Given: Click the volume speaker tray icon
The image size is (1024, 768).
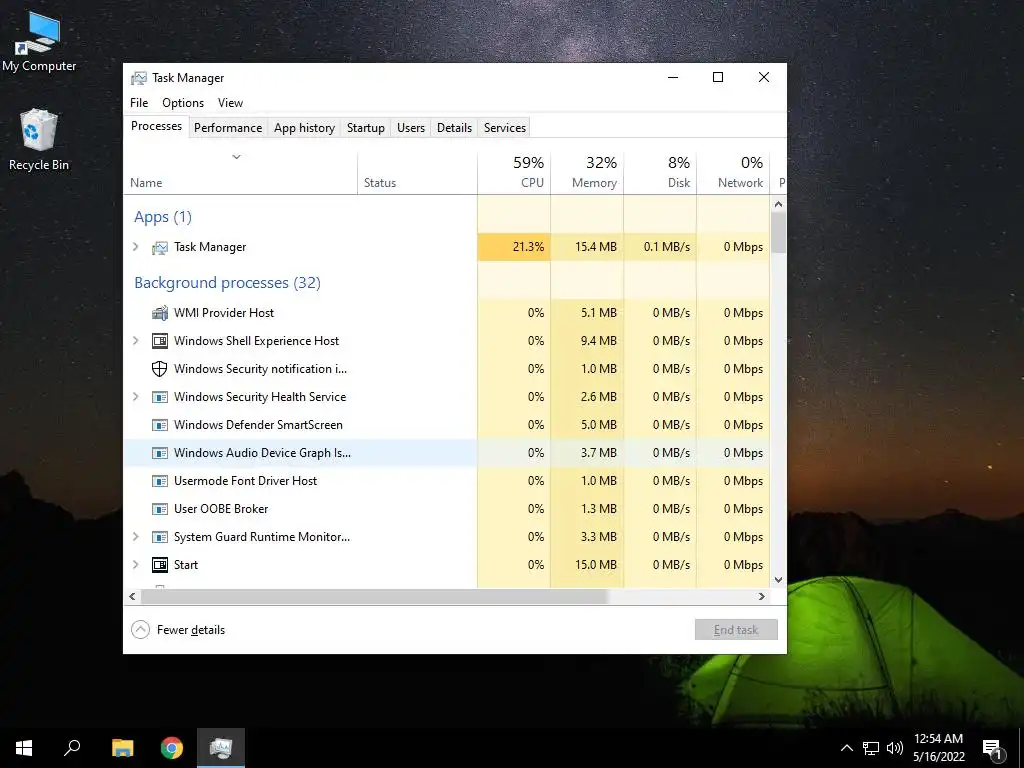Looking at the screenshot, I should [x=895, y=748].
